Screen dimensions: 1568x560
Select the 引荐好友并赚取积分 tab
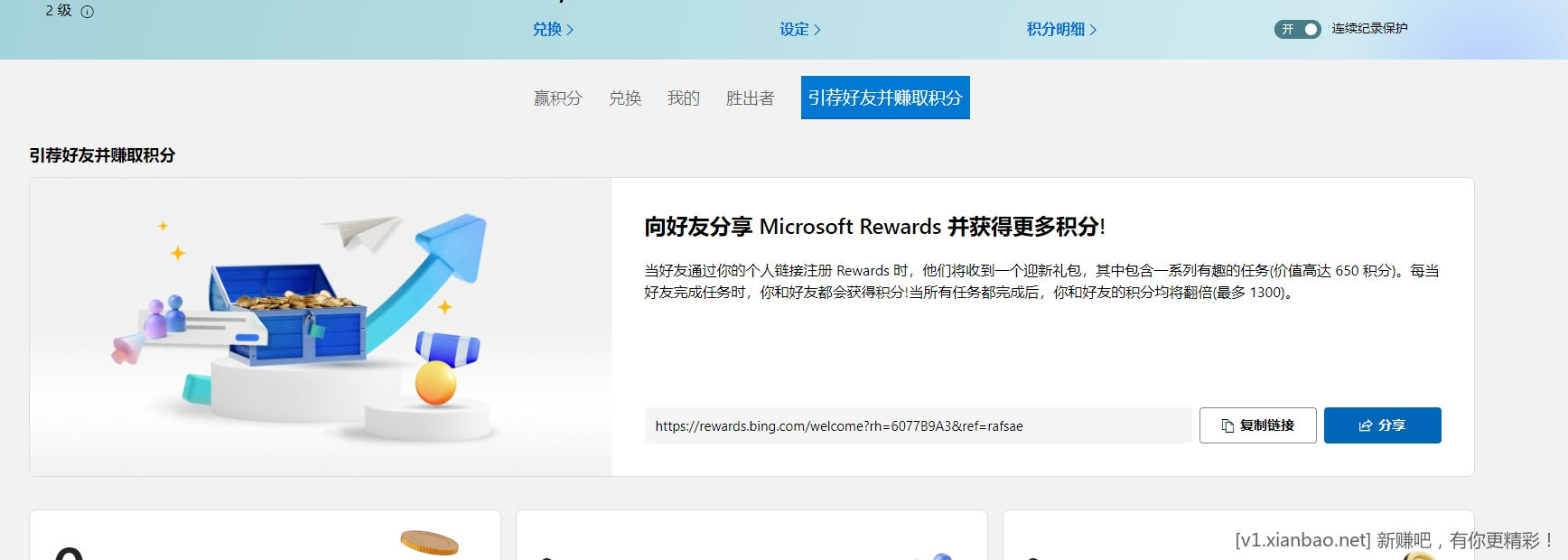click(x=885, y=98)
